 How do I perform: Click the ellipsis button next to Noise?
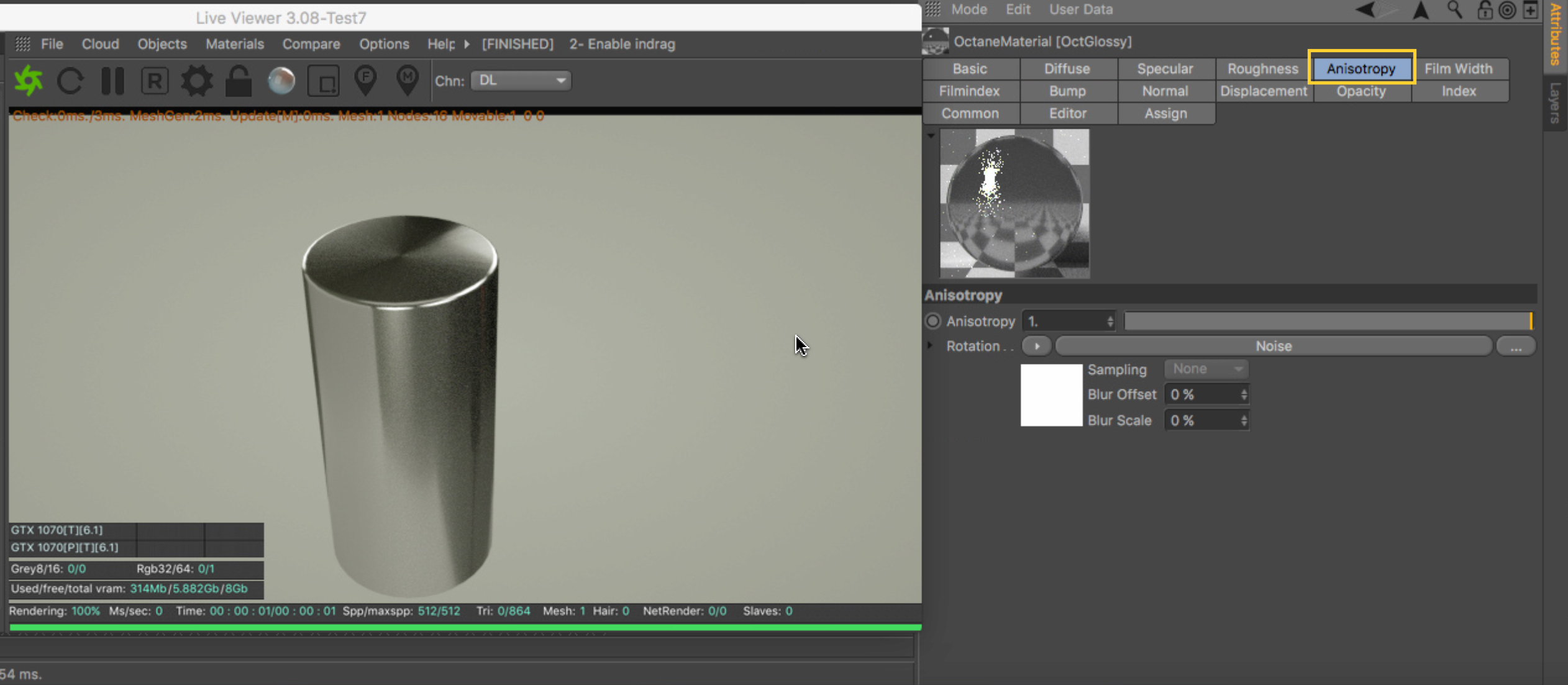tap(1515, 346)
